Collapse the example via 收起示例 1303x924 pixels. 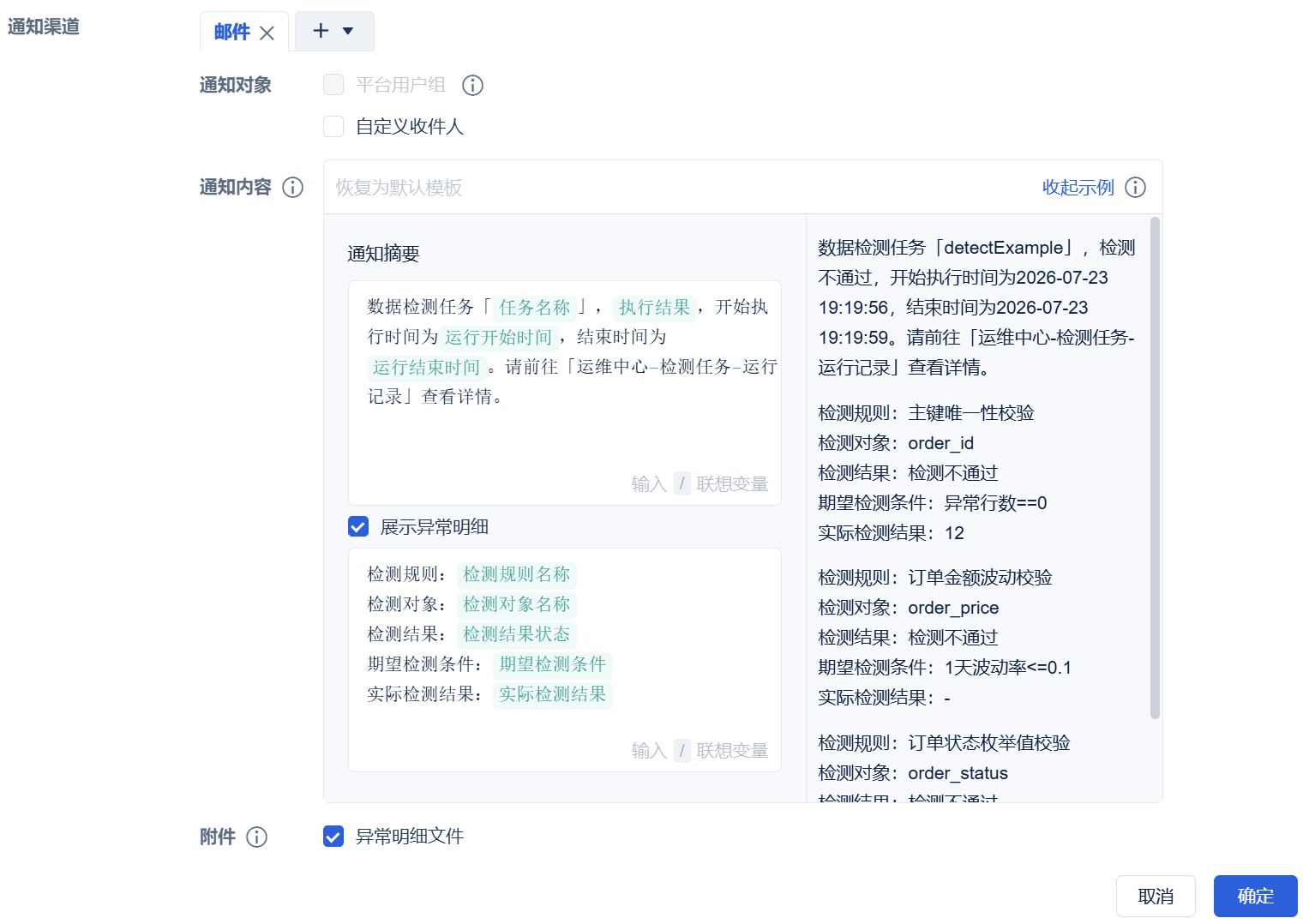(1078, 187)
